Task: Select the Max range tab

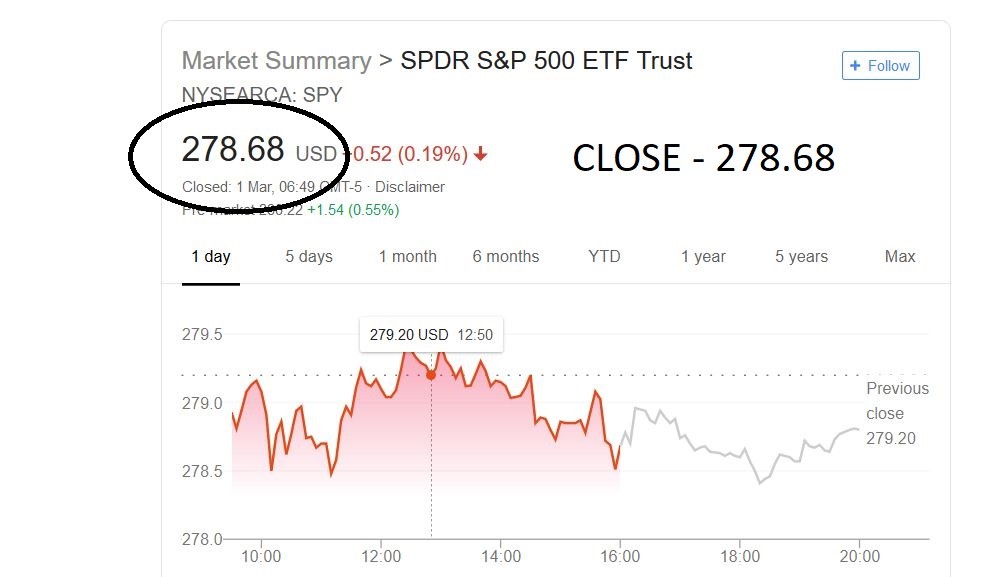Action: pyautogui.click(x=899, y=257)
